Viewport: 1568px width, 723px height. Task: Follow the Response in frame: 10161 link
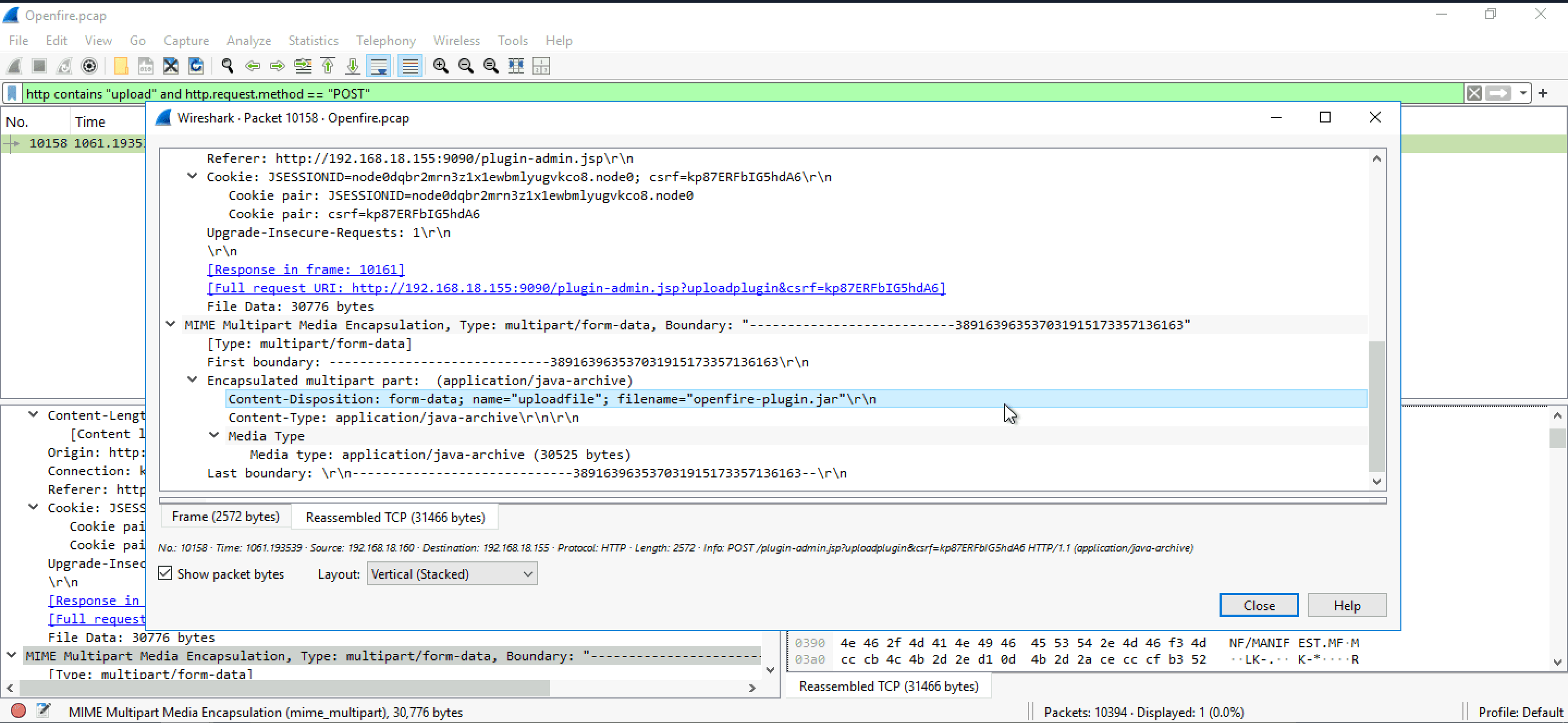click(x=305, y=269)
